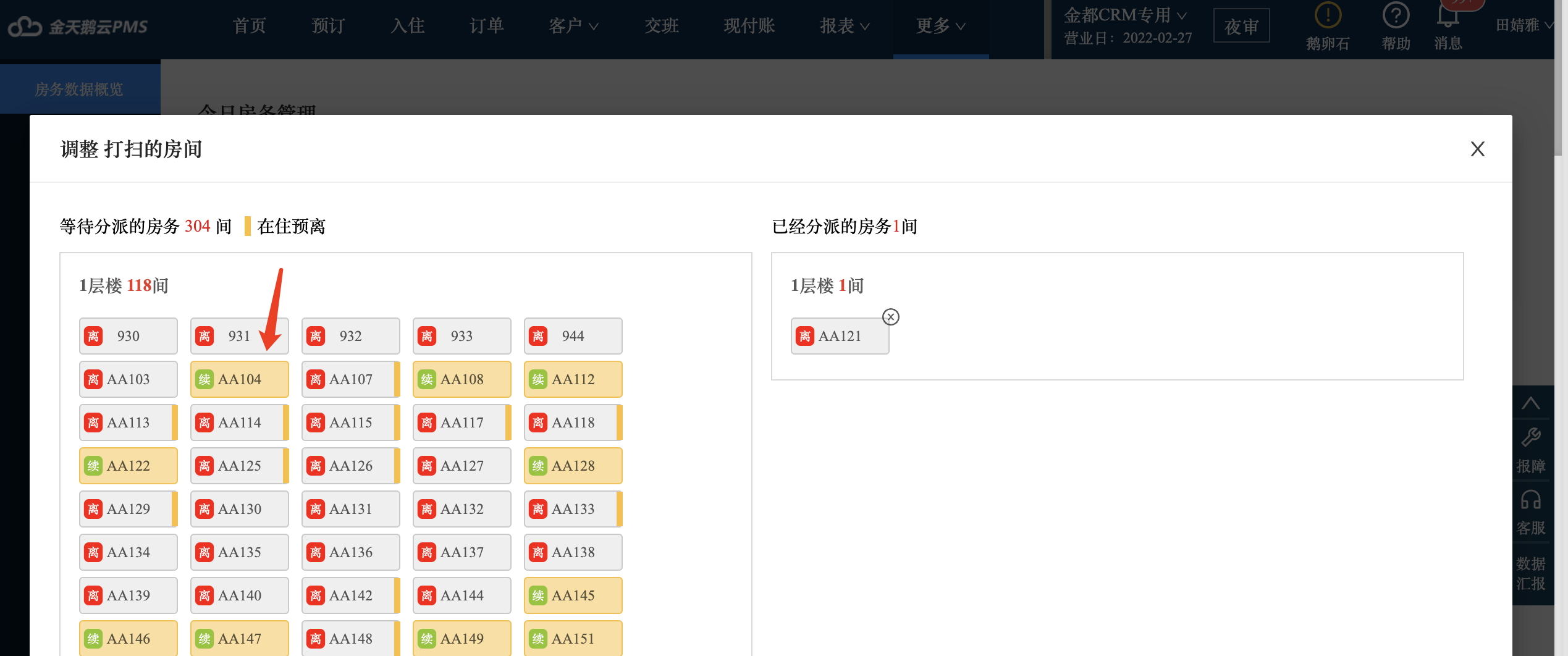
Task: Select room 933 to assign
Action: pyautogui.click(x=462, y=336)
